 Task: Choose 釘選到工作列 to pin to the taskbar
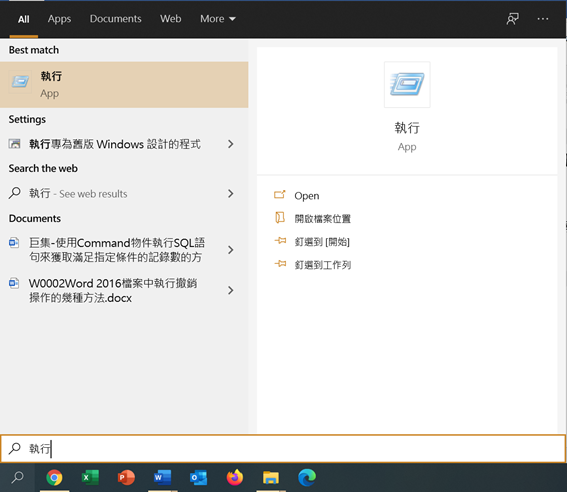(x=323, y=265)
